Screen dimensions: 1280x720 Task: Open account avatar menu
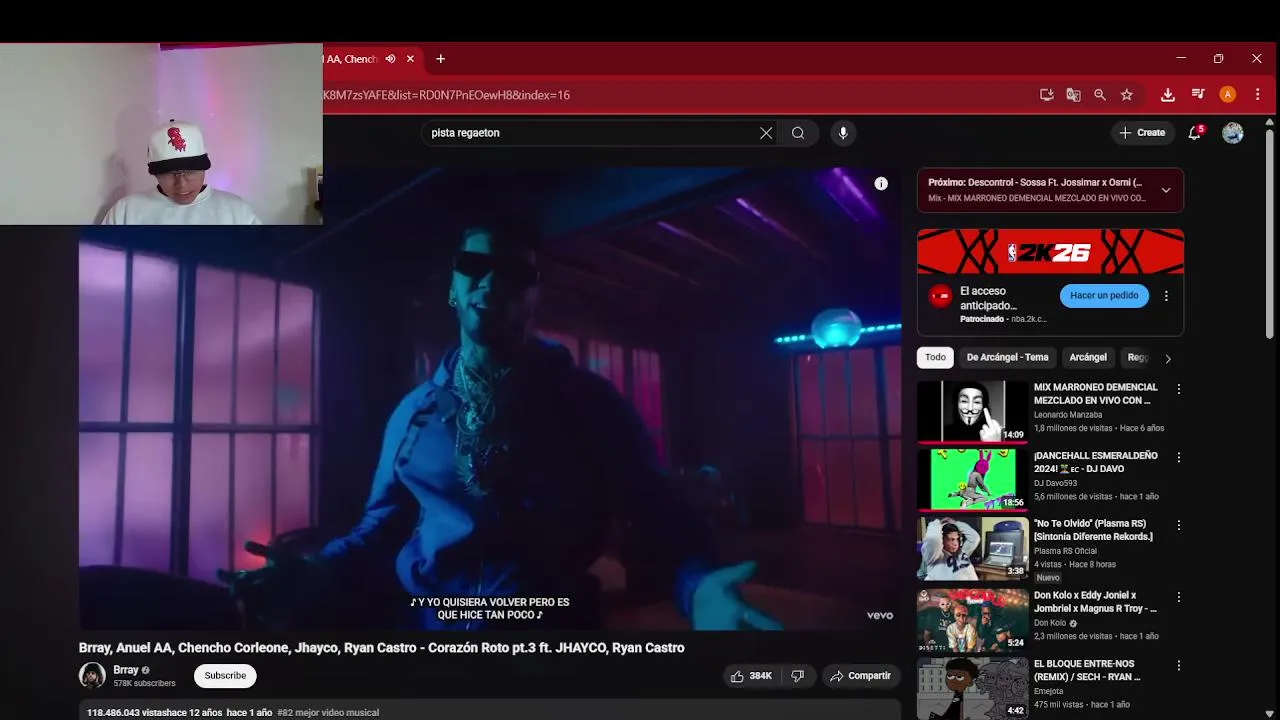pos(1233,133)
